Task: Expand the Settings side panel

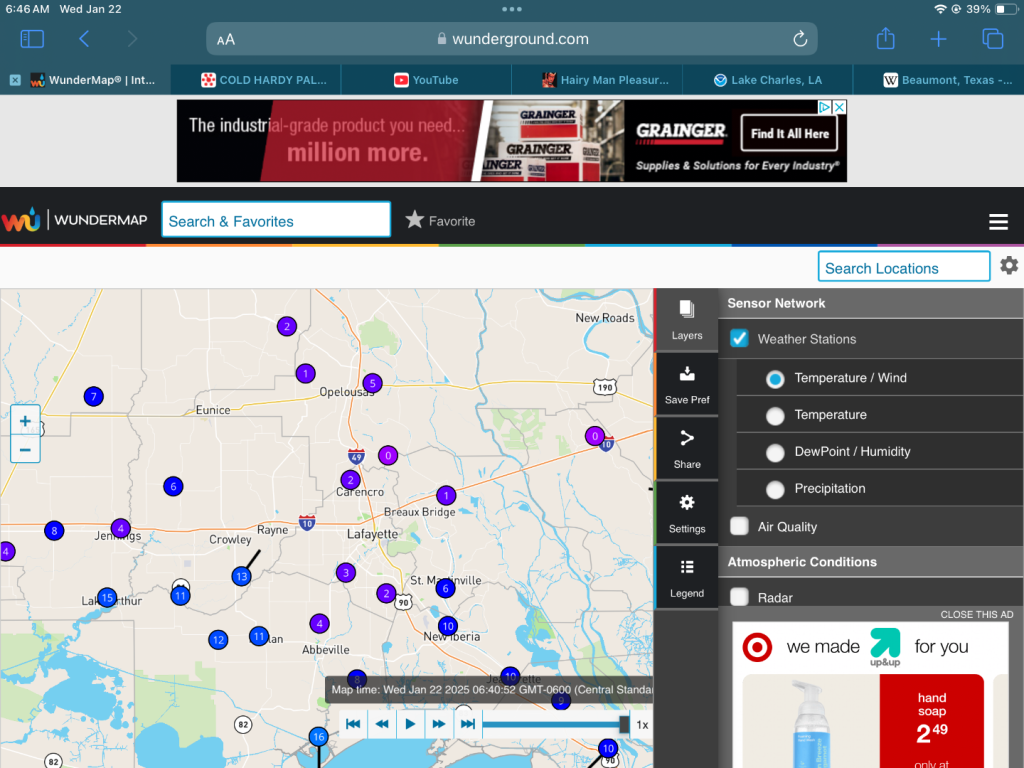Action: point(686,513)
